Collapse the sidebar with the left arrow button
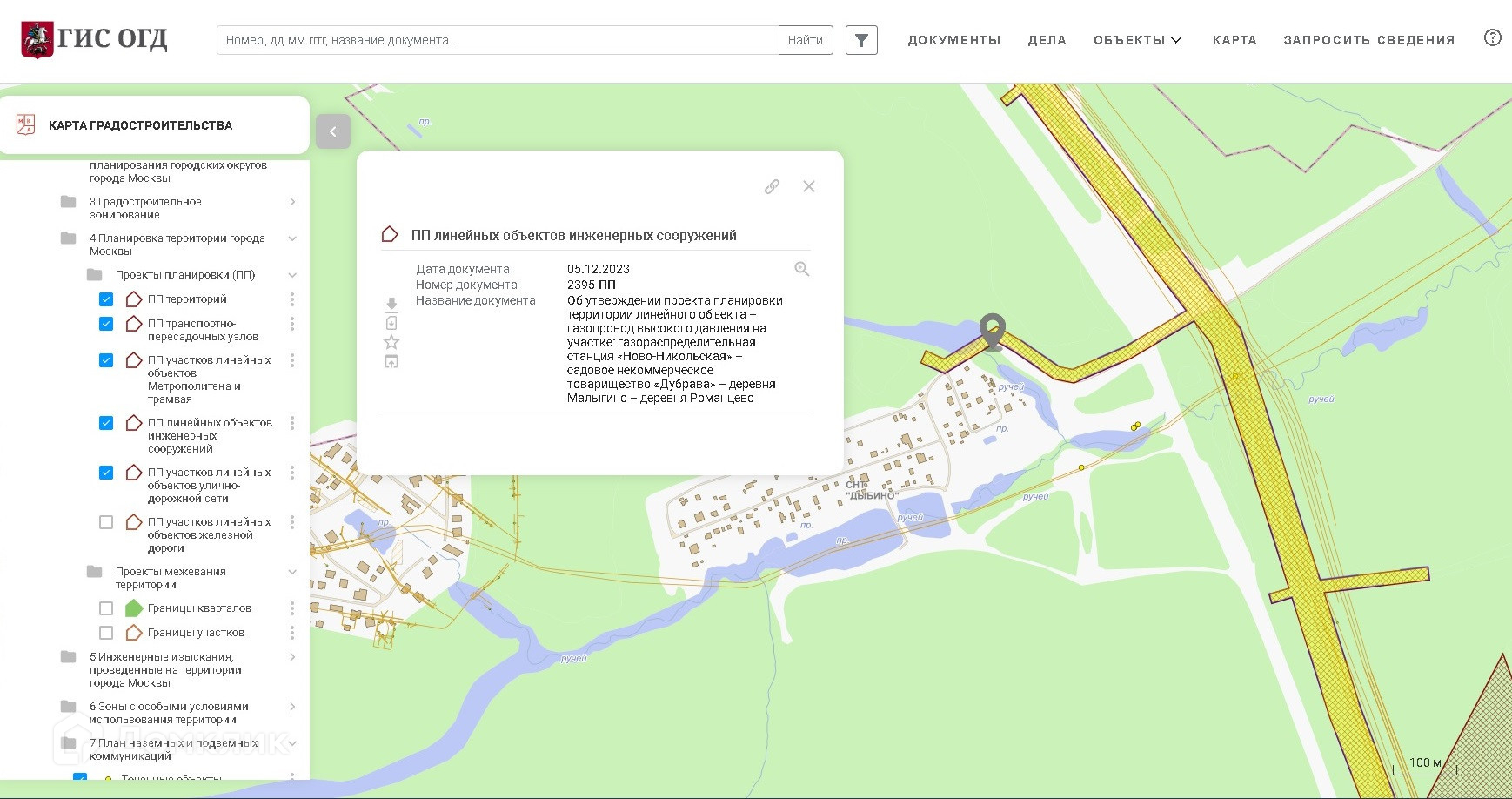This screenshot has width=1512, height=799. 333,131
